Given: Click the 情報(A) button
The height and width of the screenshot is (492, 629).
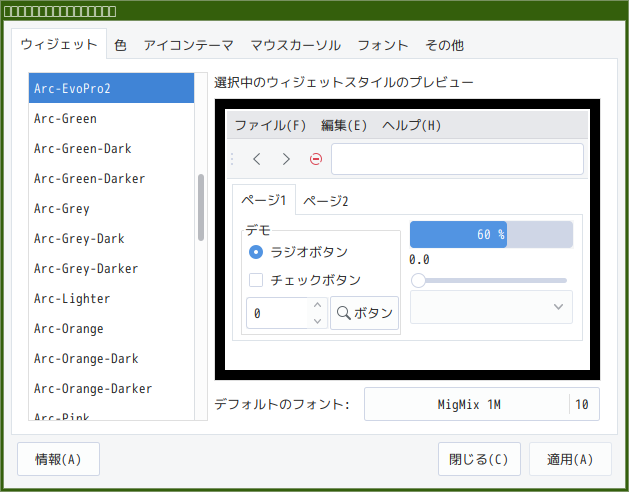Looking at the screenshot, I should coord(58,459).
